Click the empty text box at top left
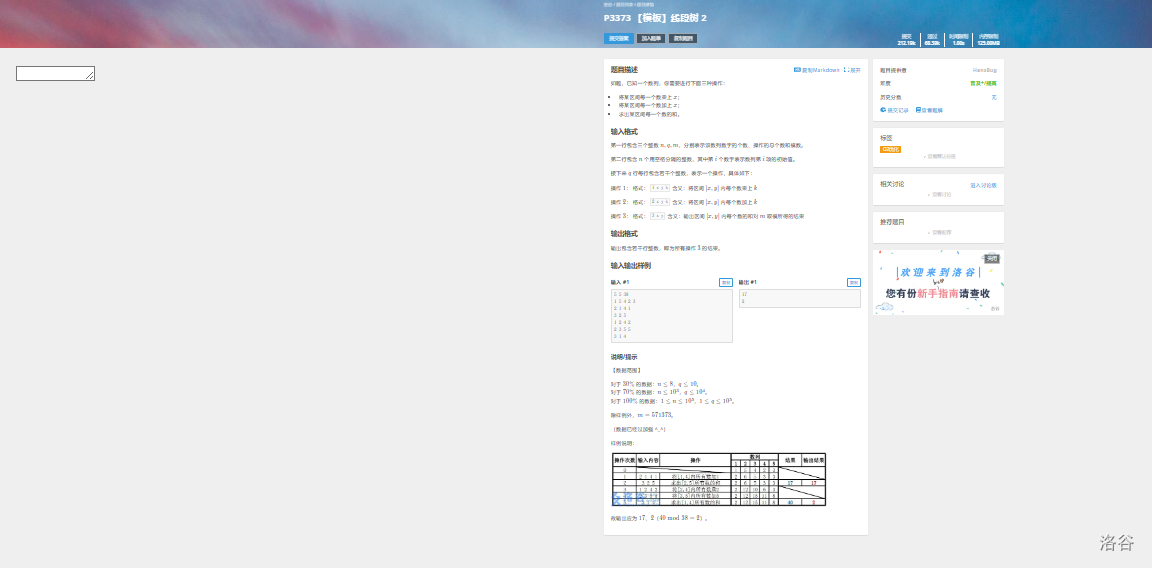Image resolution: width=1152 pixels, height=568 pixels. (x=55, y=73)
